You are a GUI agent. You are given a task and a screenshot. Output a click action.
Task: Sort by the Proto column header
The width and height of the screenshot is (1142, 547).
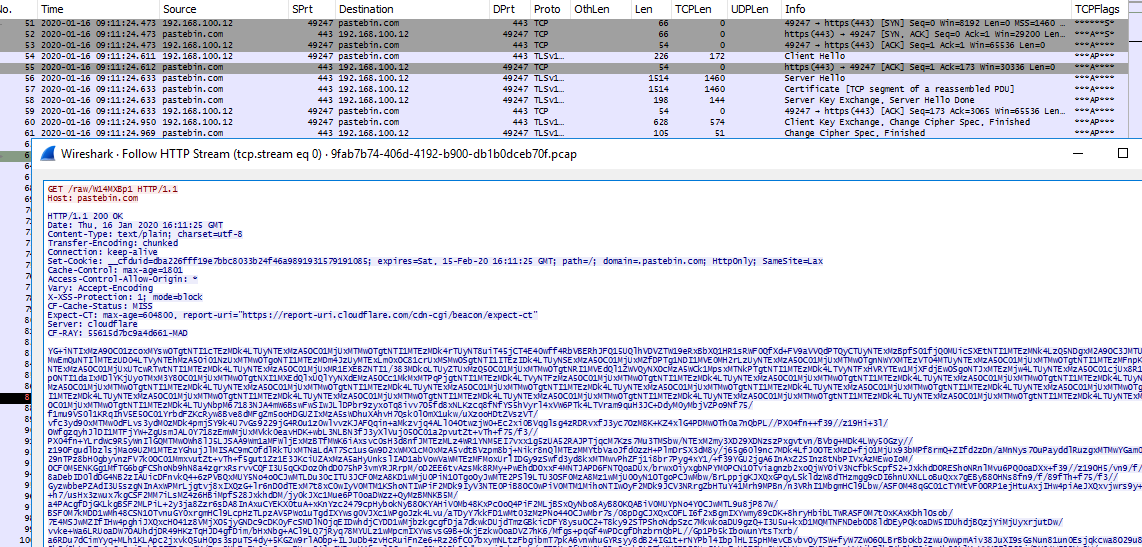(x=549, y=9)
